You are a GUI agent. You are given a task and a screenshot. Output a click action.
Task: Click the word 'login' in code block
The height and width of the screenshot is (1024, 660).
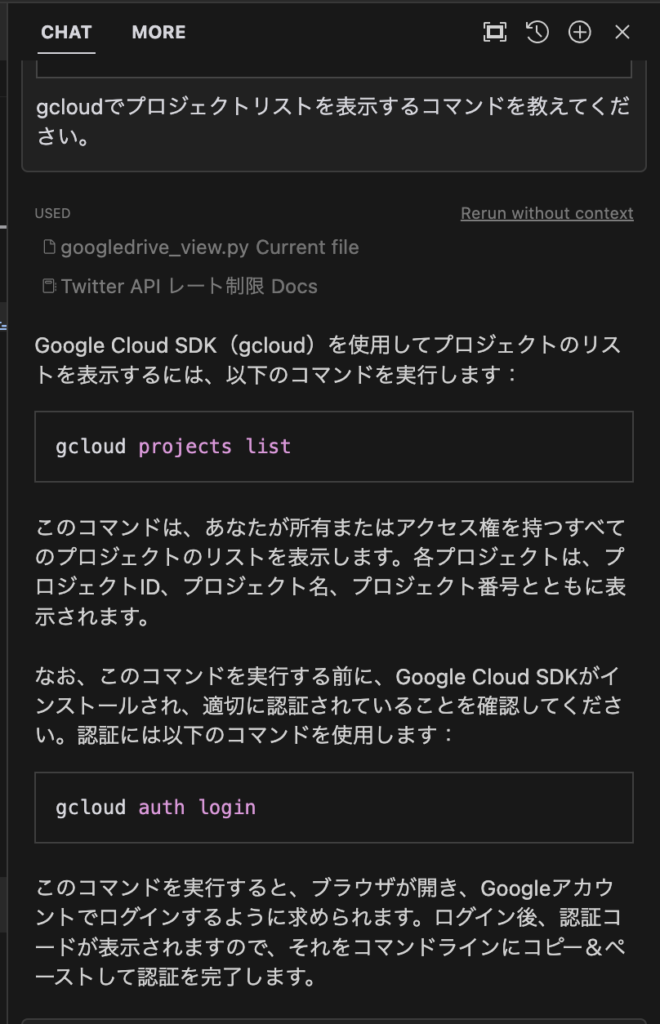tap(227, 808)
